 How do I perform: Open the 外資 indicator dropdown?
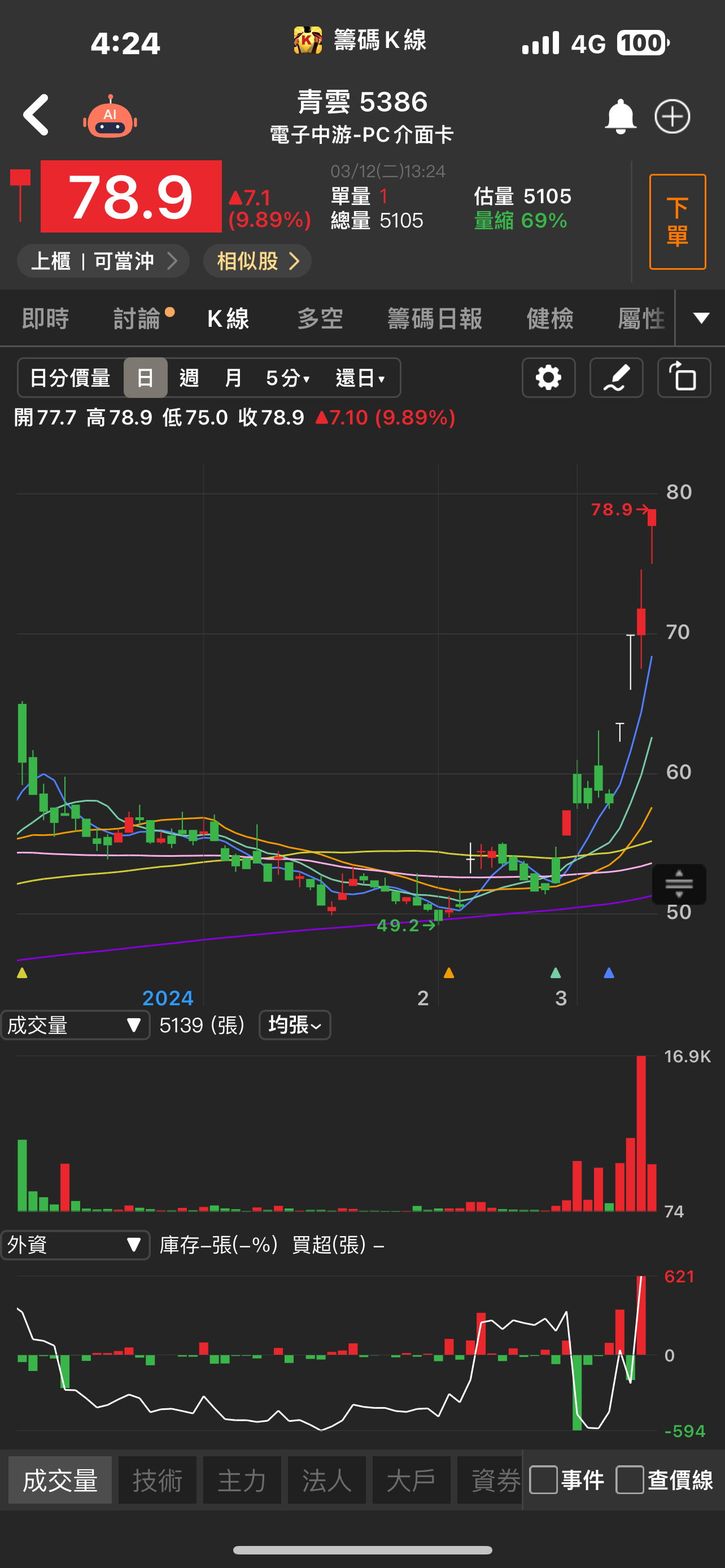76,1245
